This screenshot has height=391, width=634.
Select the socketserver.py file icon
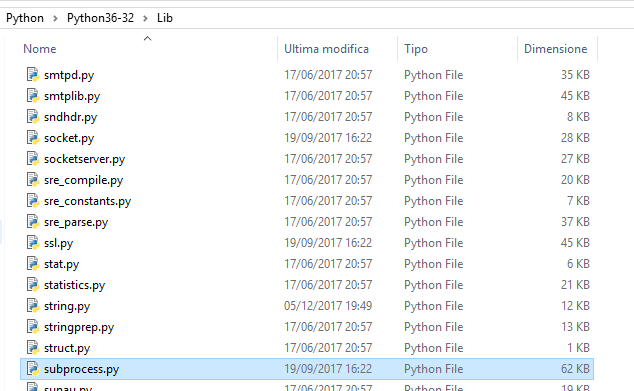pos(33,159)
